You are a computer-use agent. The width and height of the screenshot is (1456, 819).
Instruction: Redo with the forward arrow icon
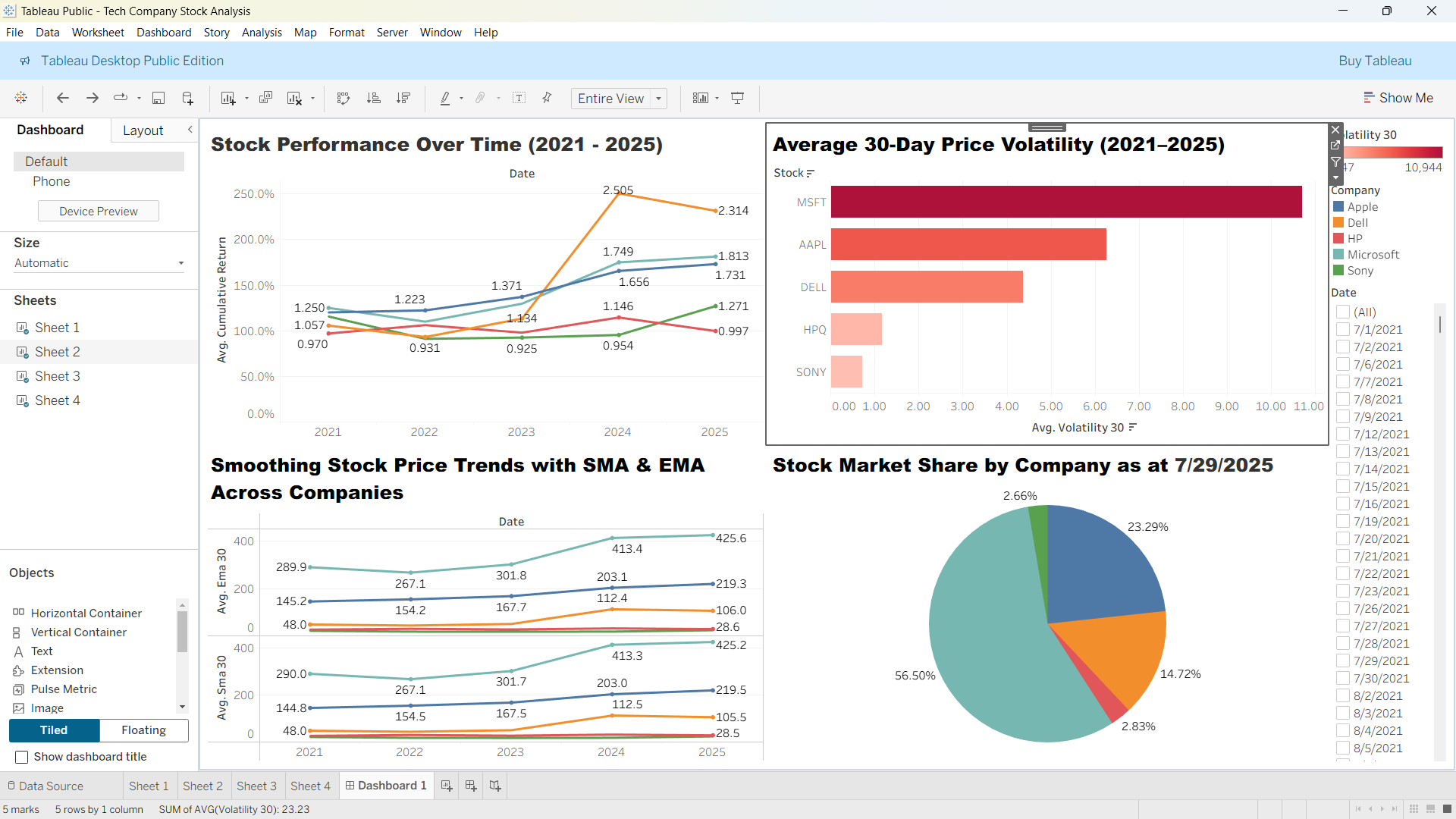(x=93, y=98)
